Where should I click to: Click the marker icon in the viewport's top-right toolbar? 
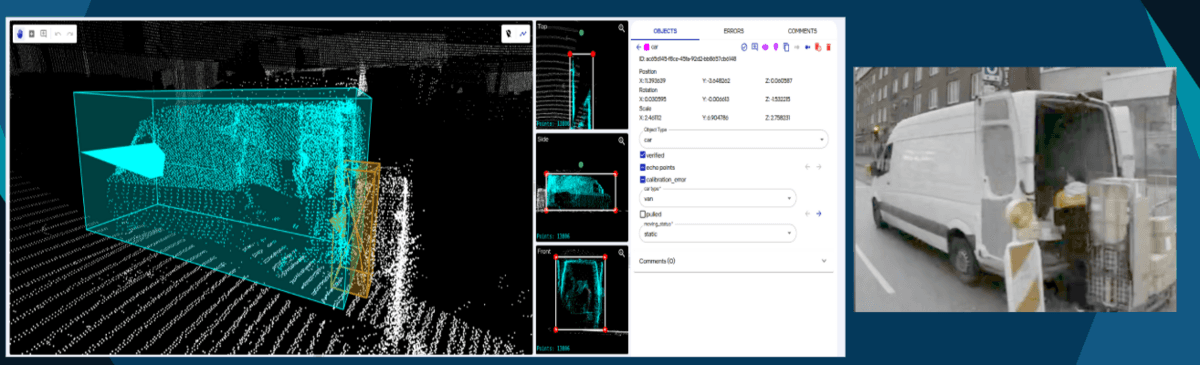coord(508,33)
